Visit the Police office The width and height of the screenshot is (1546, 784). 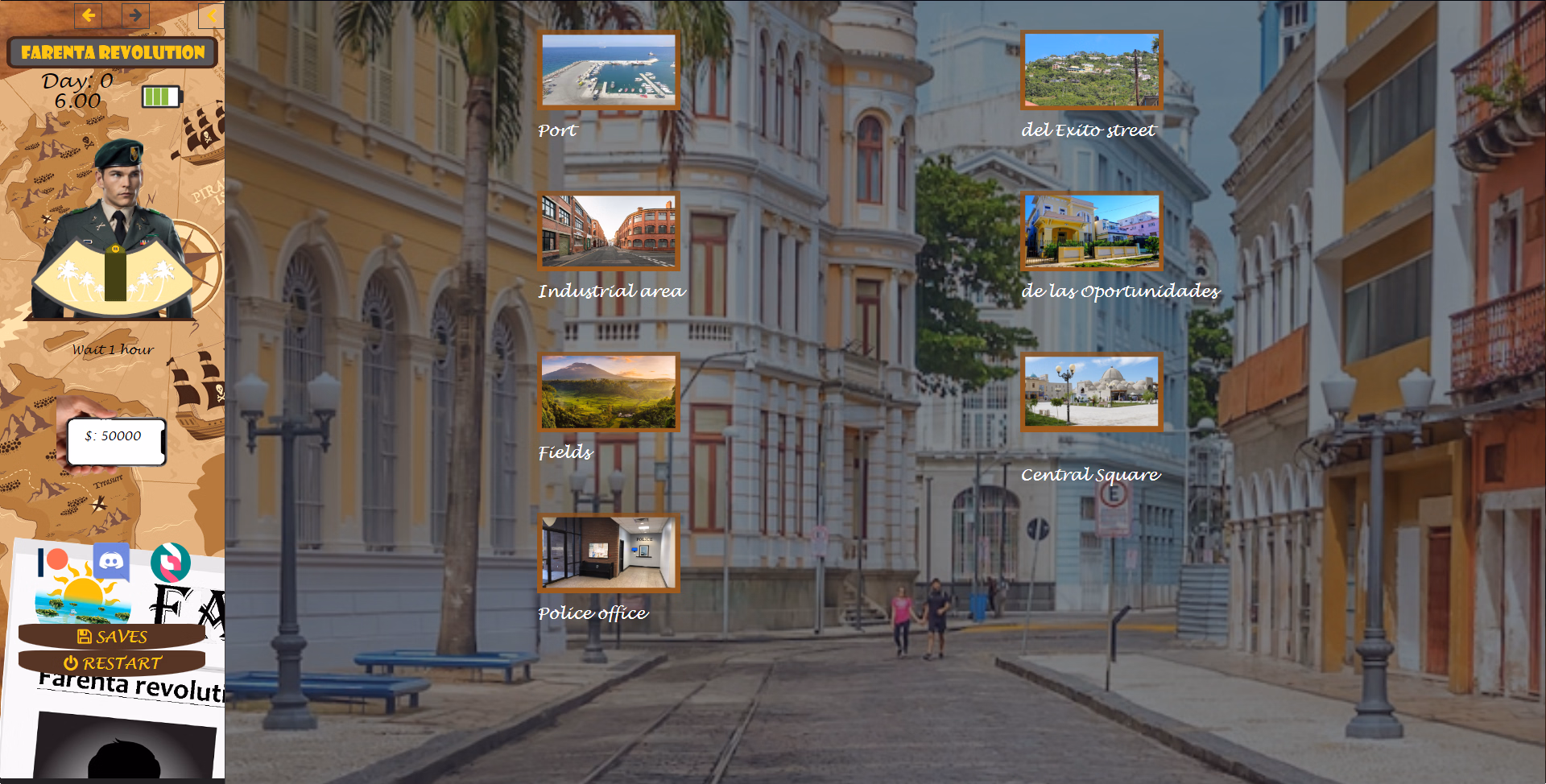click(609, 554)
